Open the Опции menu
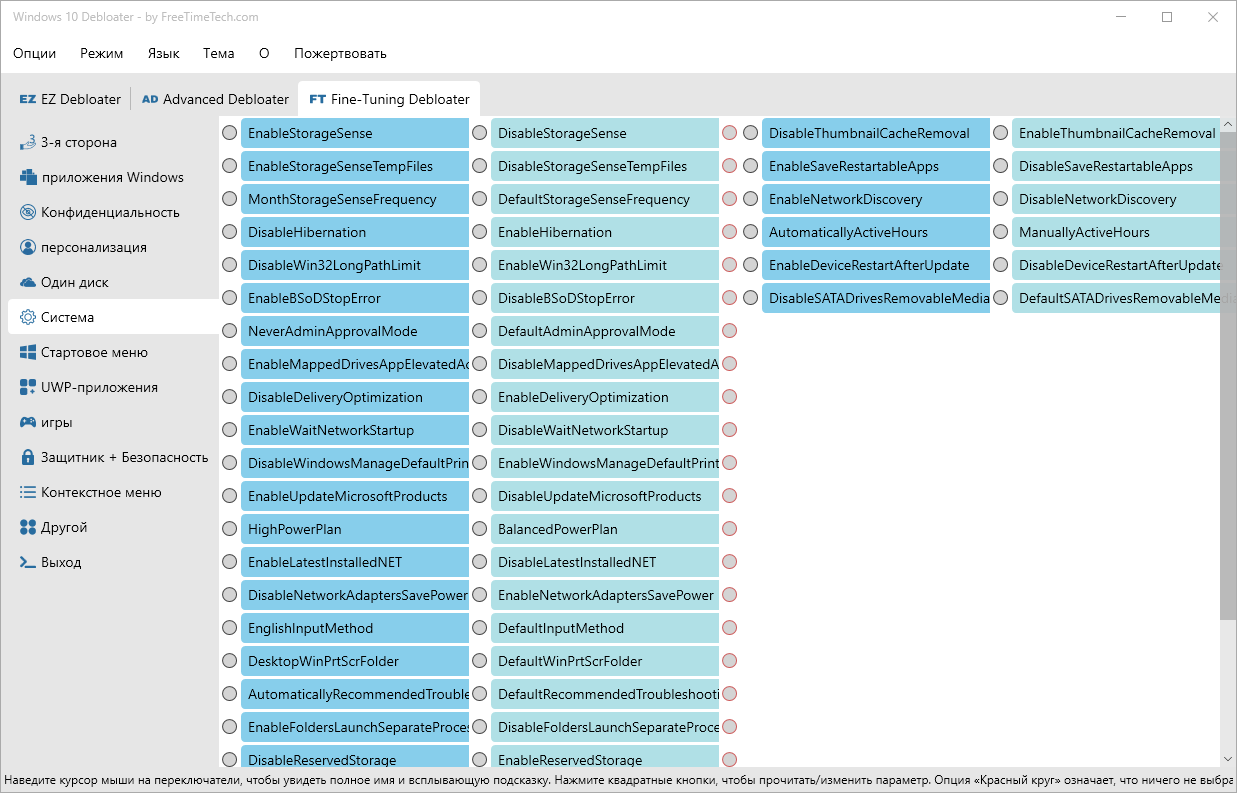Viewport: 1237px width, 793px height. pos(34,53)
